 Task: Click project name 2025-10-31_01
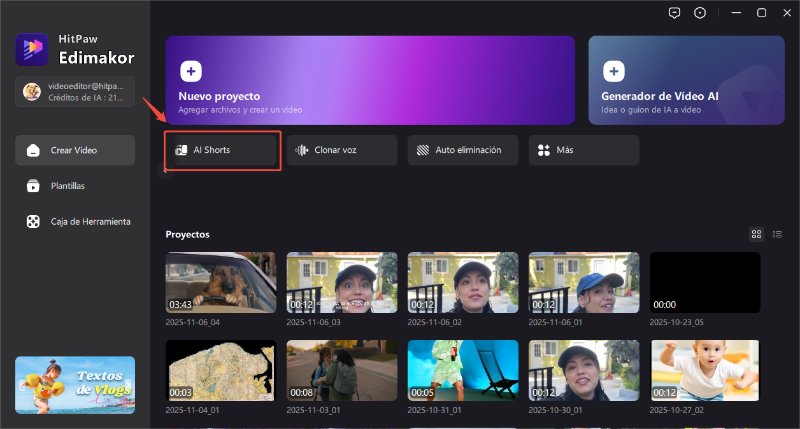point(434,410)
